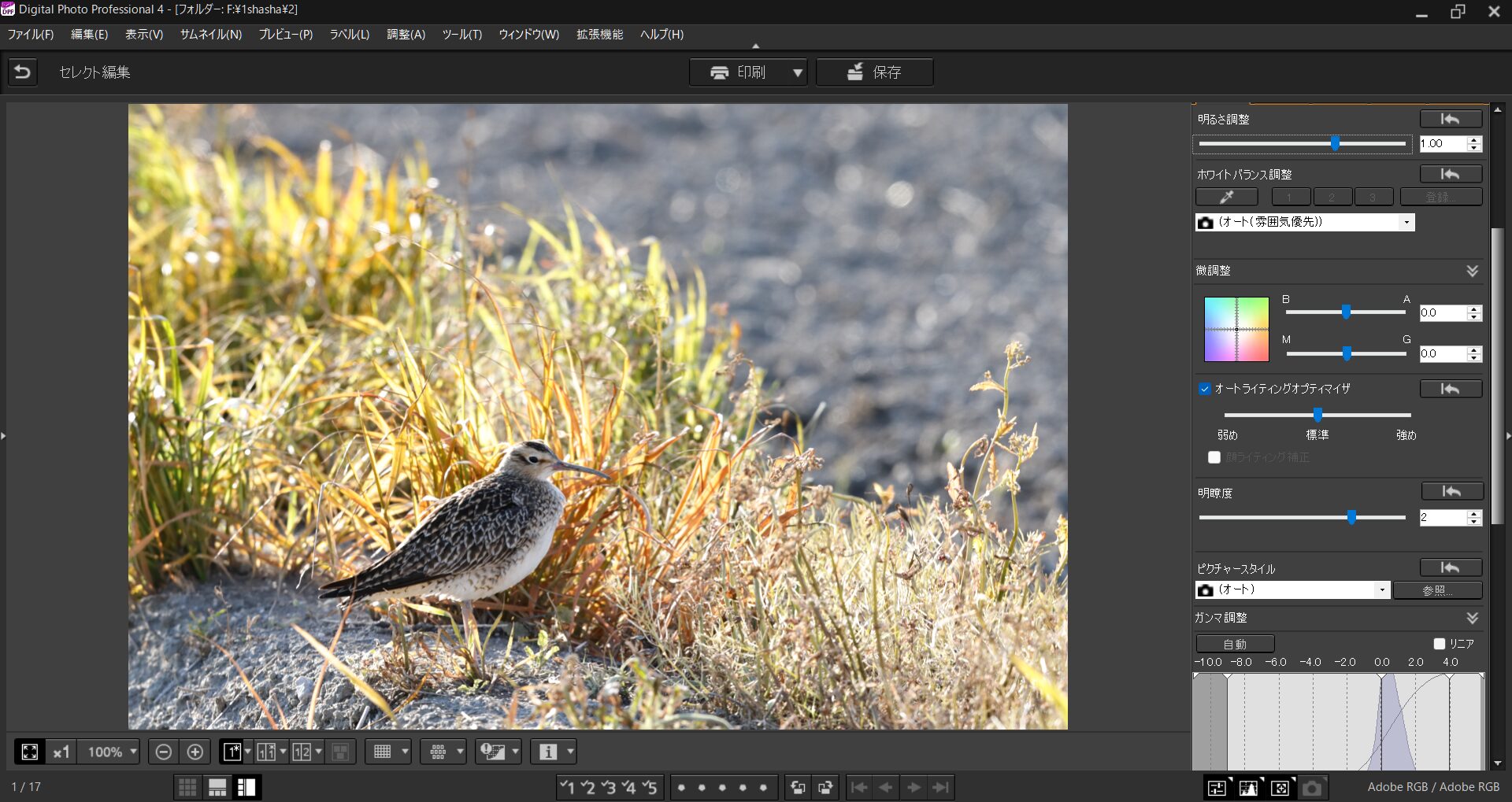Apply check mark 1 rating
Image resolution: width=1512 pixels, height=802 pixels.
567,787
